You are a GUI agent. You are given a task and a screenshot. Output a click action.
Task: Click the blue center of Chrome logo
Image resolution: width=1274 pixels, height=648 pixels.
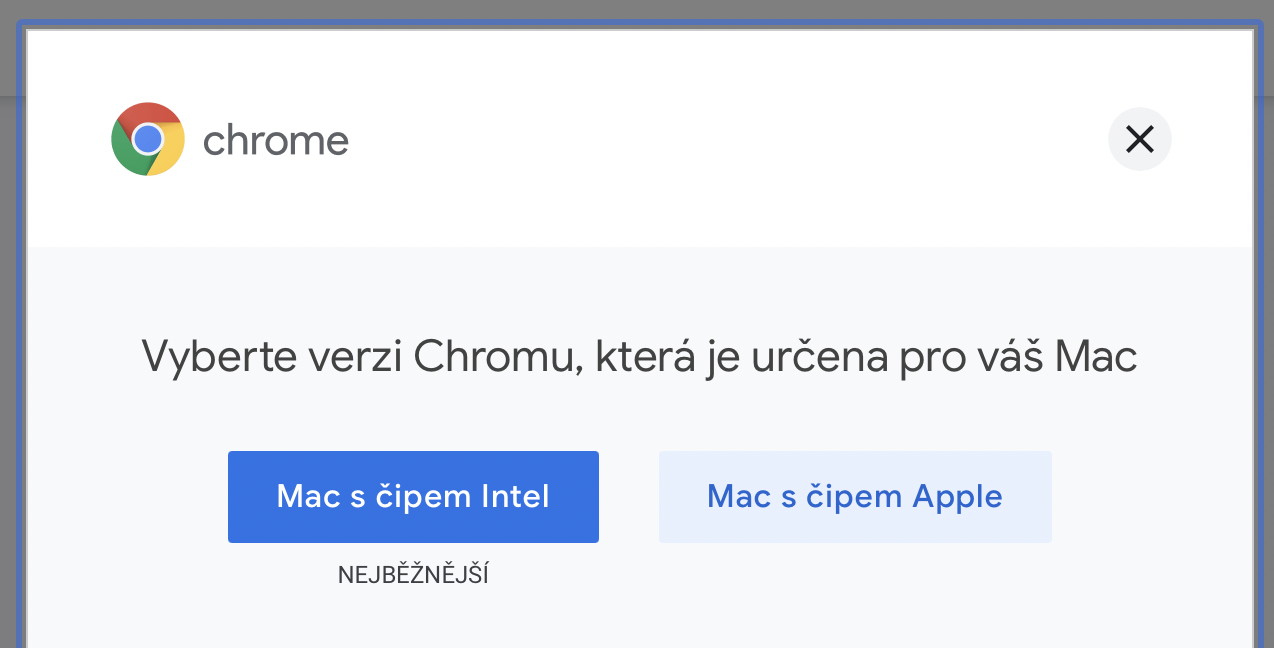click(148, 139)
